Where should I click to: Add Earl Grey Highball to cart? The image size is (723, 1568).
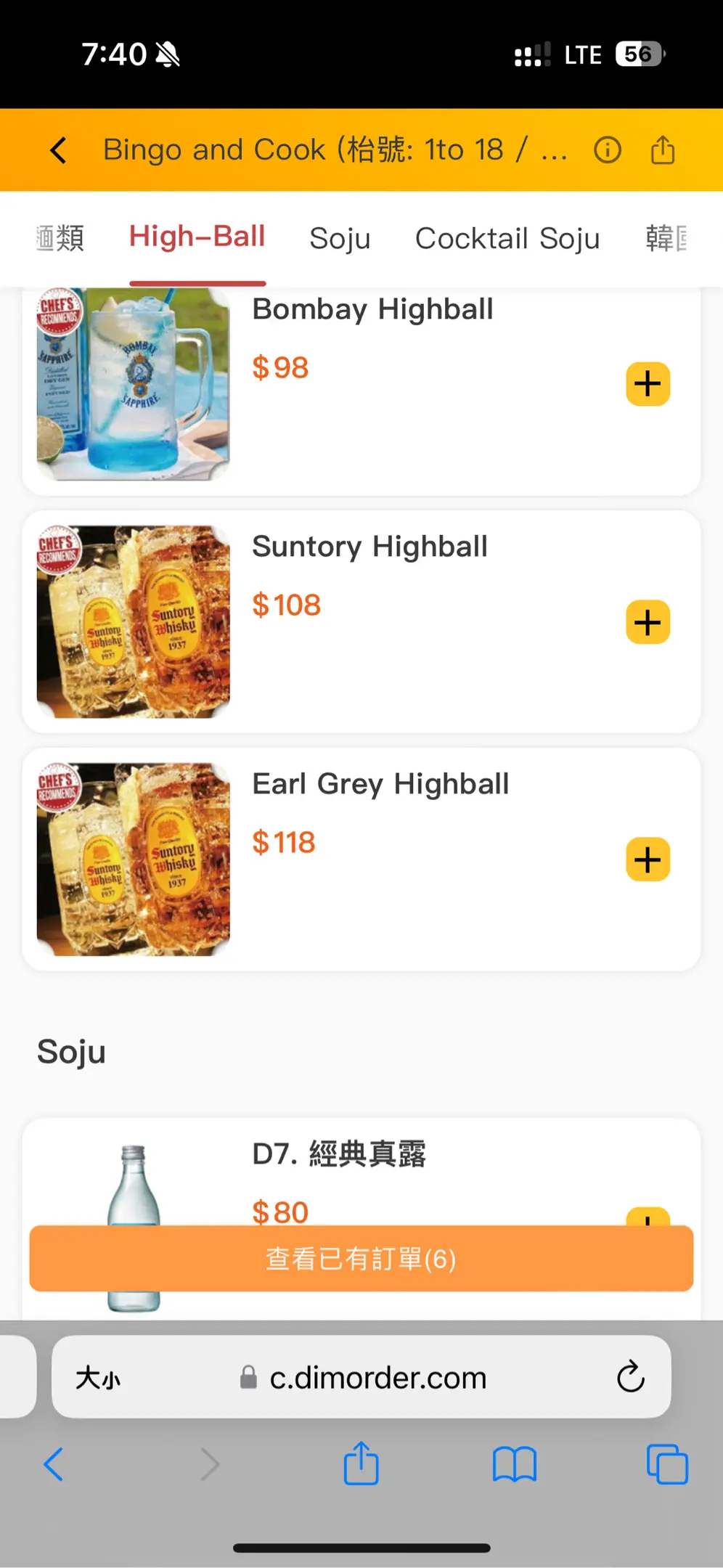tap(648, 859)
